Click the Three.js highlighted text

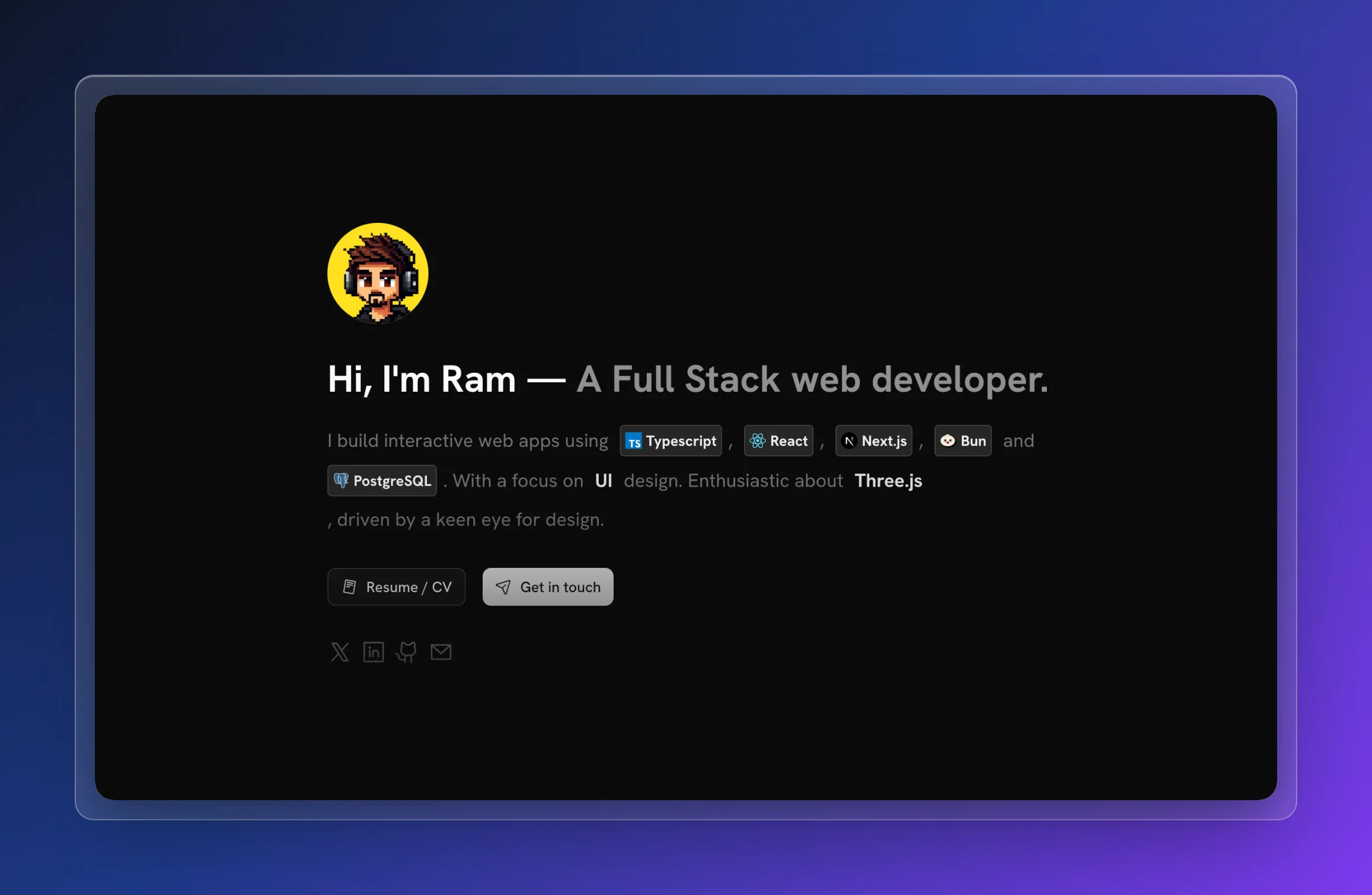[x=888, y=480]
